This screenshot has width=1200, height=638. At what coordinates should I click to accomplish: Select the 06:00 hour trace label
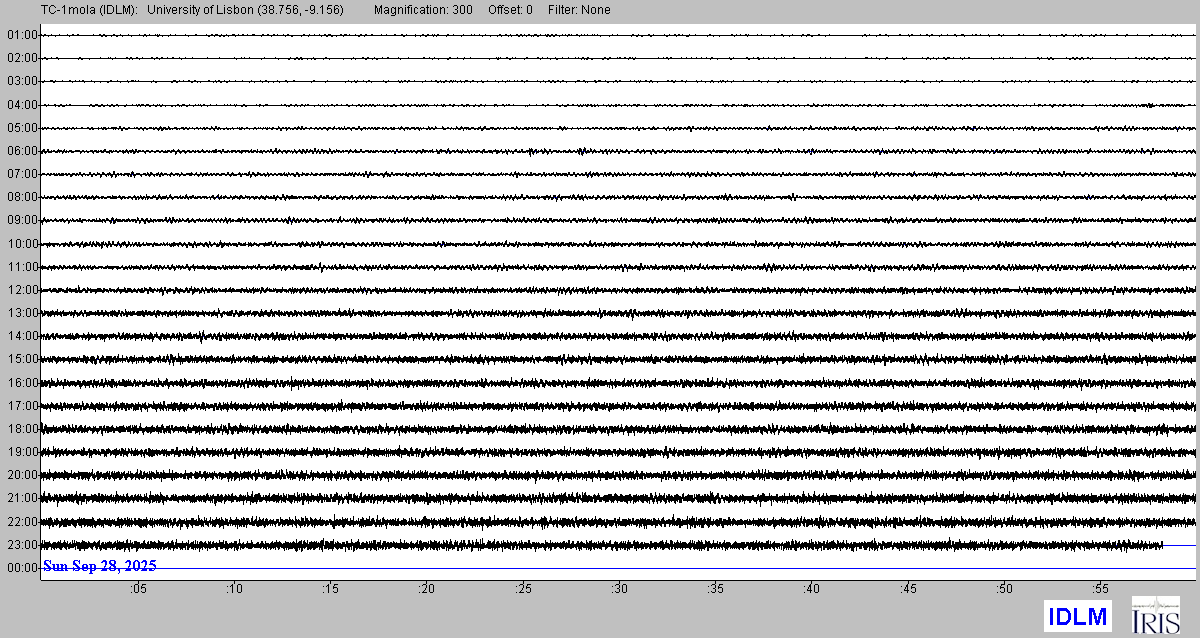pos(21,151)
